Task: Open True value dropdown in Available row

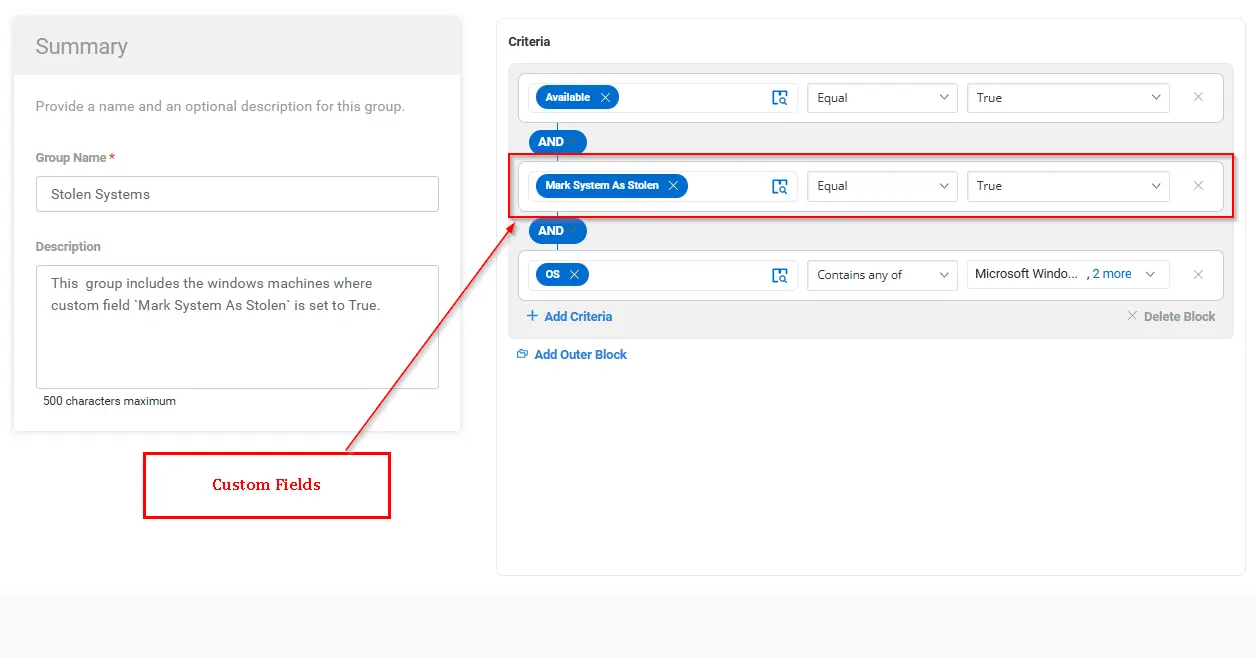Action: click(1068, 98)
